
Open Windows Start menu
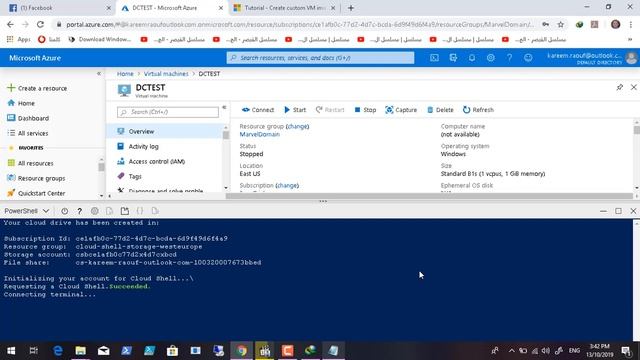11,351
